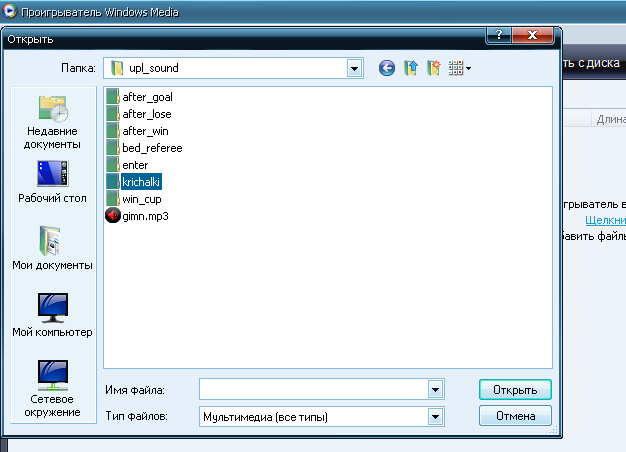Go back to the last visited folder
This screenshot has height=452, width=626.
coord(386,68)
